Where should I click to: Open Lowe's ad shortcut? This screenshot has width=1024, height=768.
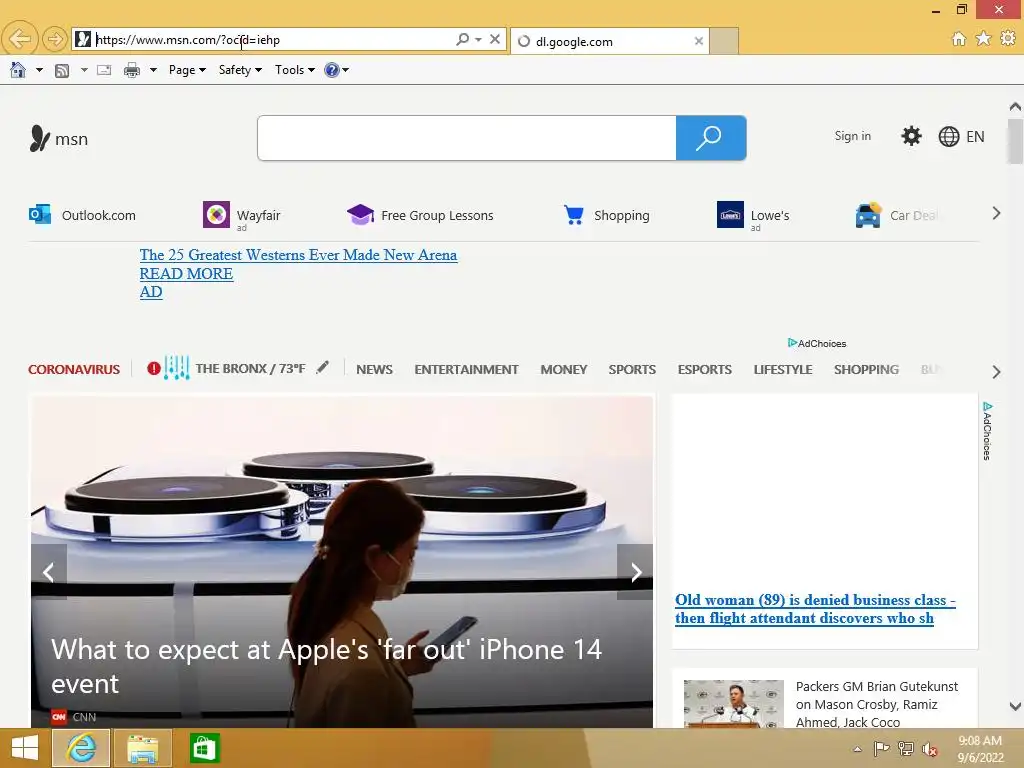(x=753, y=215)
